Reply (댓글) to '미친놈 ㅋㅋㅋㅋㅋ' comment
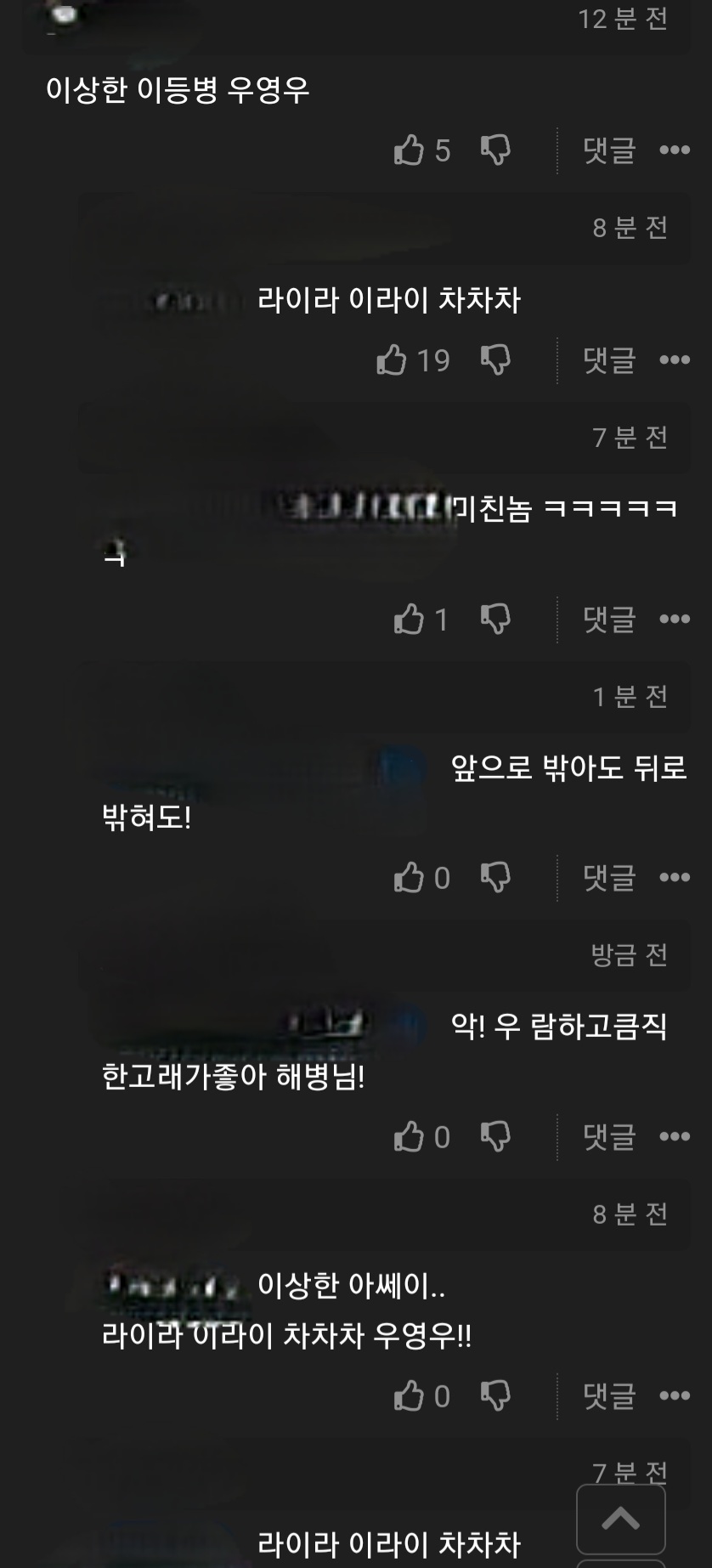The image size is (712, 1568). 609,619
